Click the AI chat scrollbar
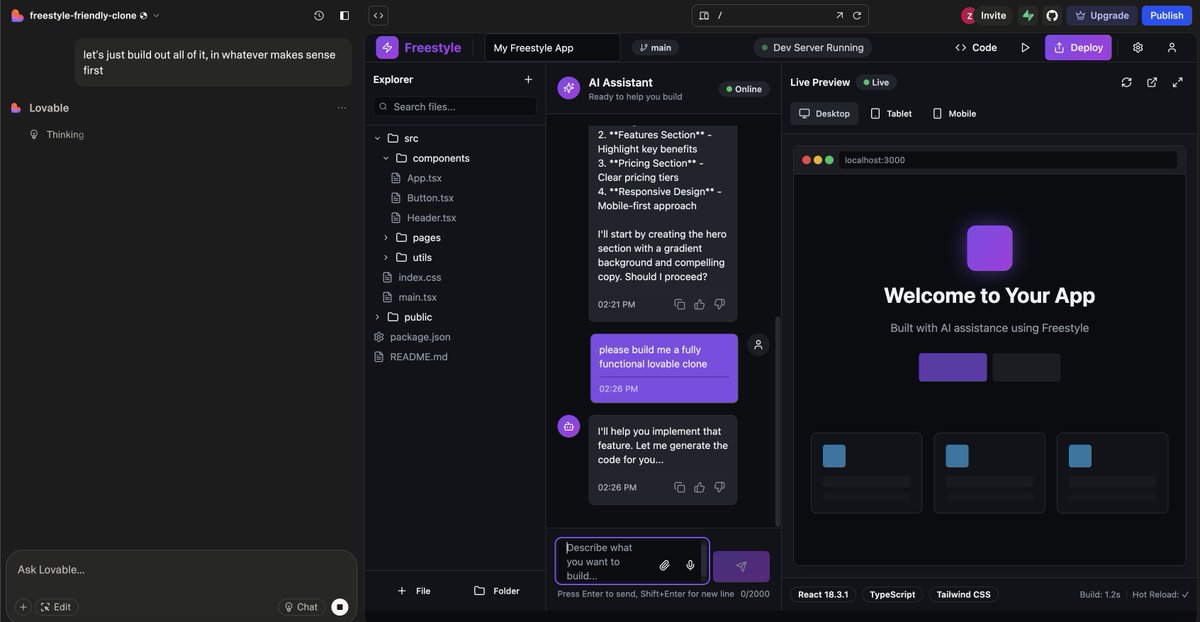The width and height of the screenshot is (1200, 622). 777,420
